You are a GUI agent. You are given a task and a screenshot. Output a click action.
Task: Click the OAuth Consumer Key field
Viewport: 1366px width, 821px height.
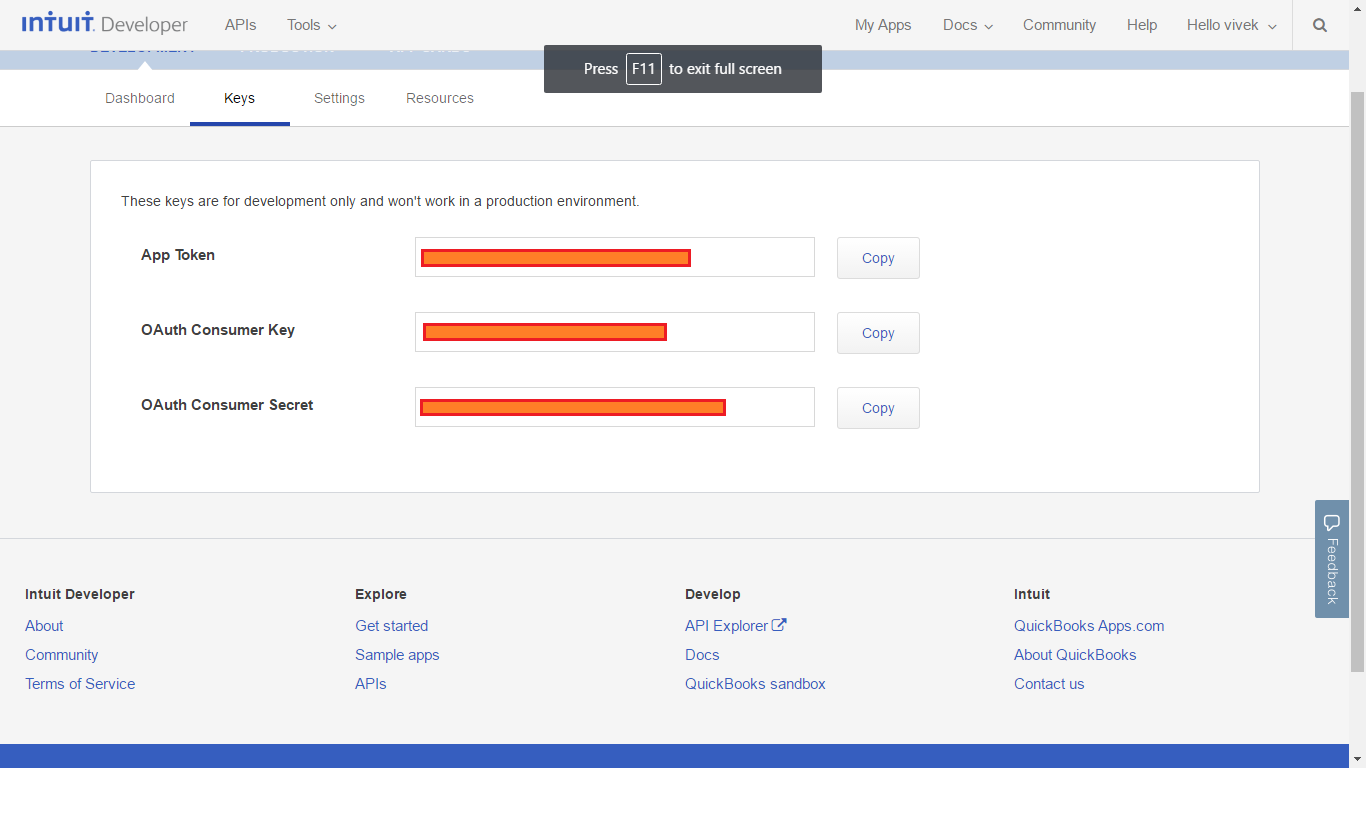pyautogui.click(x=615, y=332)
